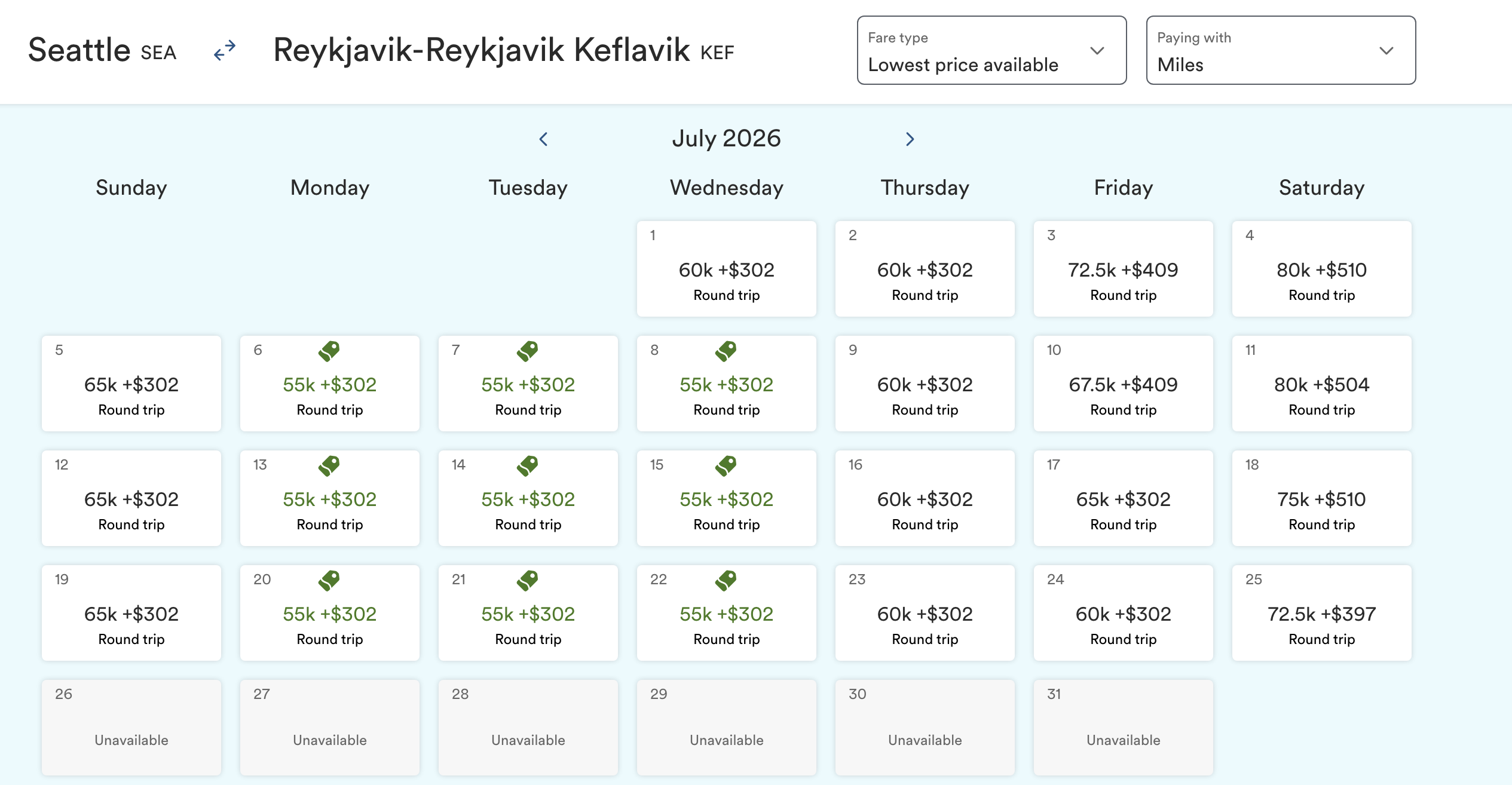Click the discount tag icon on July 15
The image size is (1512, 785).
point(726,466)
